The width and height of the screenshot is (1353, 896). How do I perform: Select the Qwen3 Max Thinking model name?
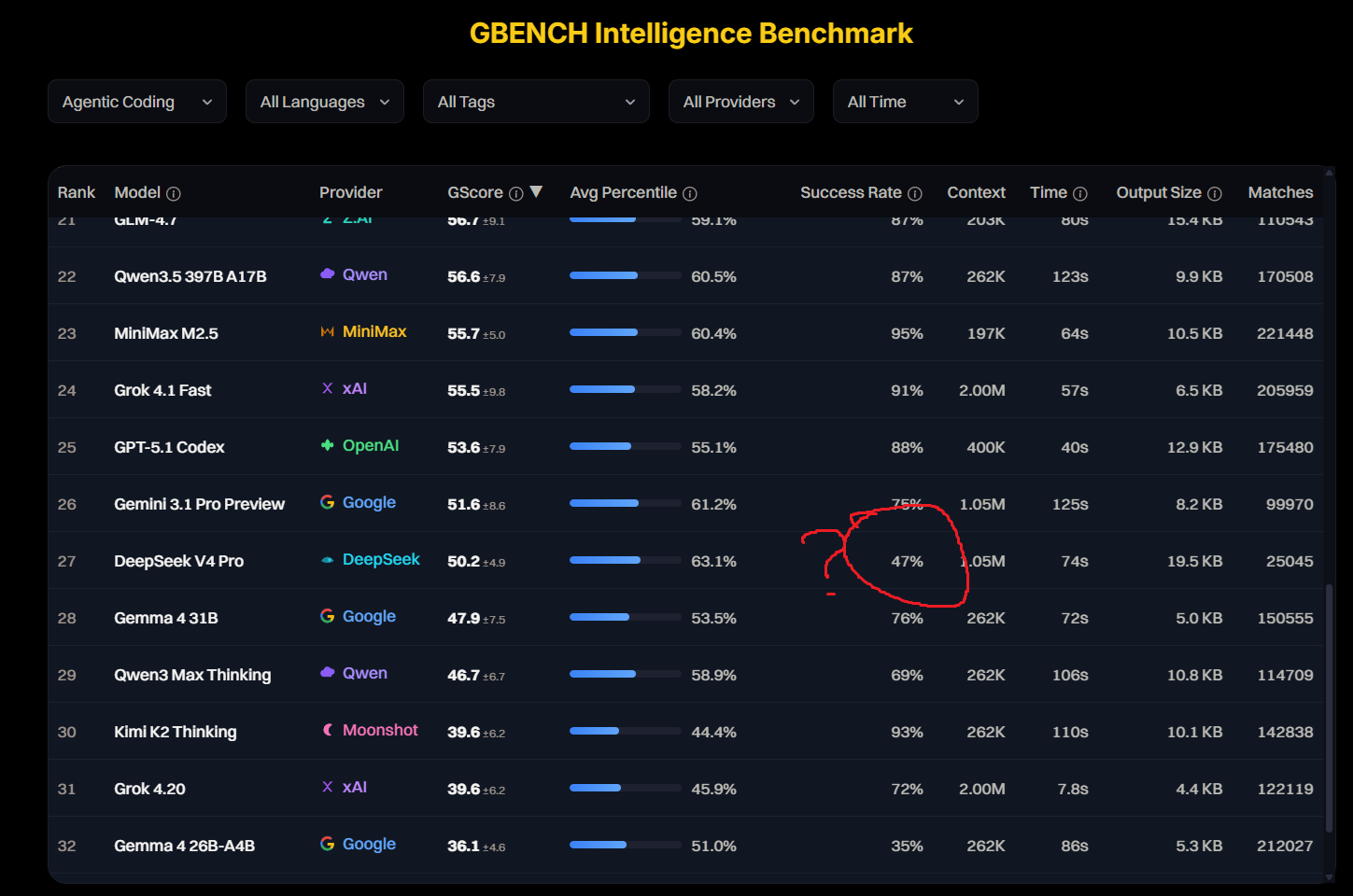coord(192,675)
